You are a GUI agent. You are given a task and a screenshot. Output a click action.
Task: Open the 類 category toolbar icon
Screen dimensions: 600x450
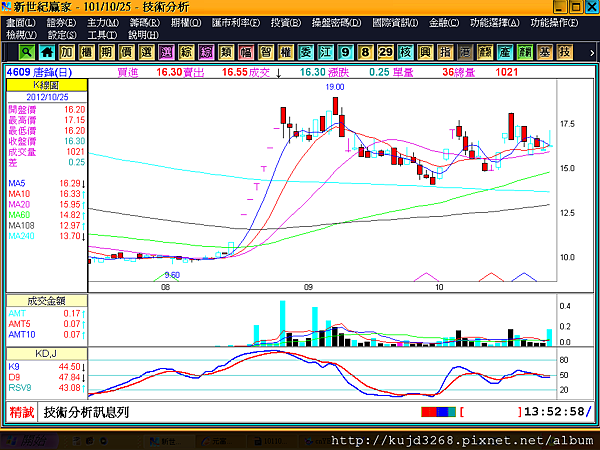tap(226, 52)
